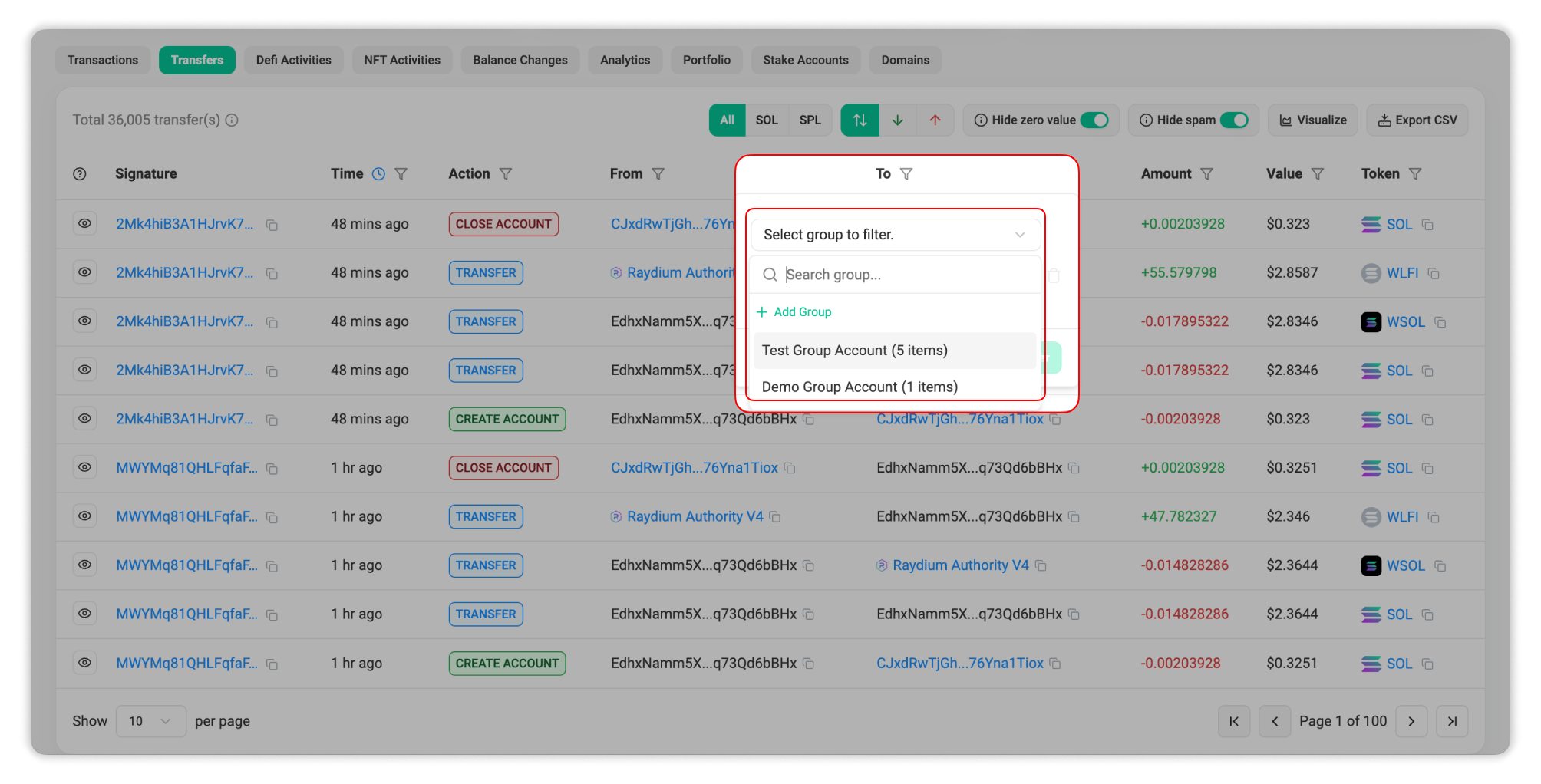Click the Export CSV button

pos(1417,120)
